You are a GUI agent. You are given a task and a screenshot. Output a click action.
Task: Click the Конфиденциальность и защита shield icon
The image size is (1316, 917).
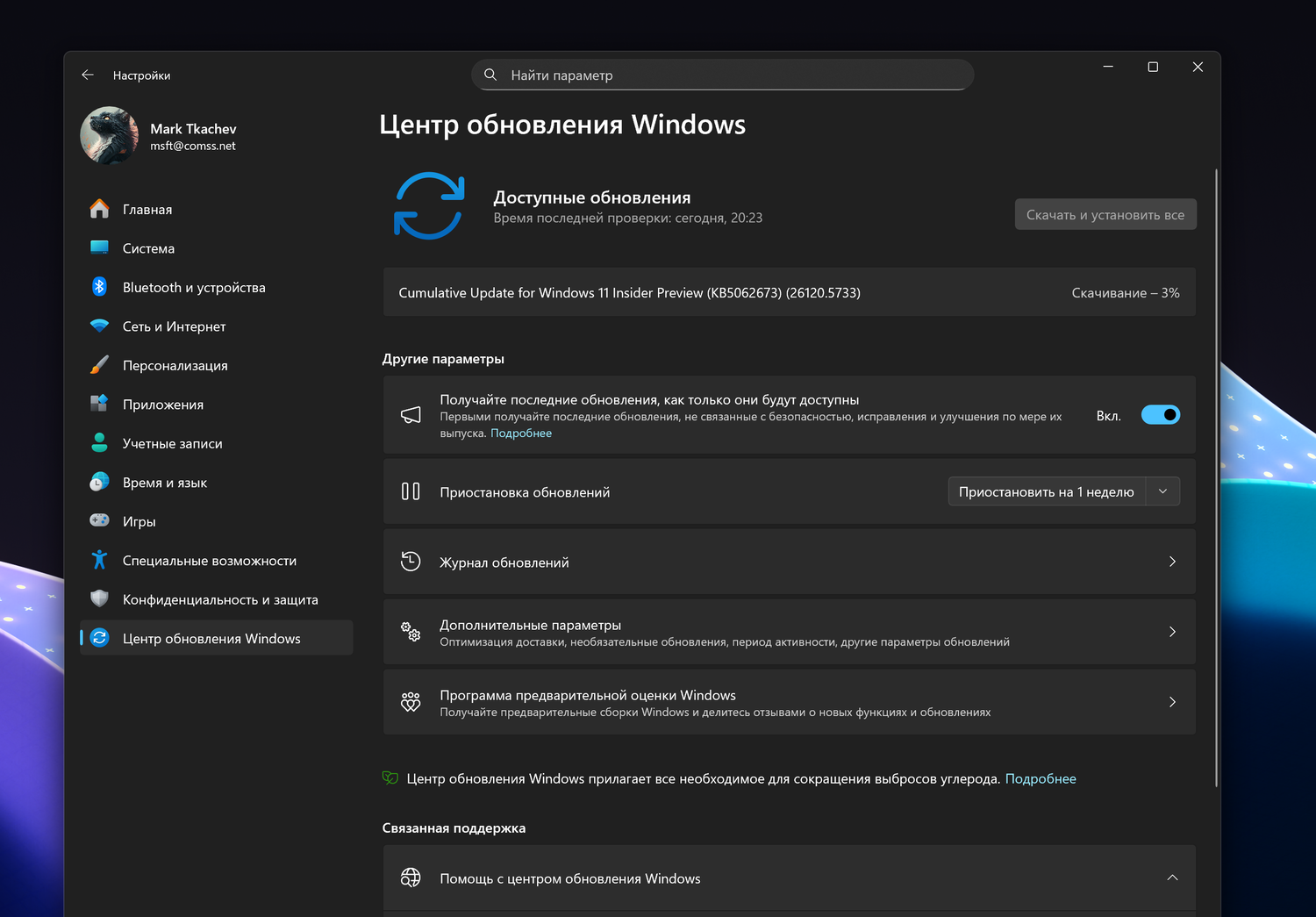tap(99, 599)
